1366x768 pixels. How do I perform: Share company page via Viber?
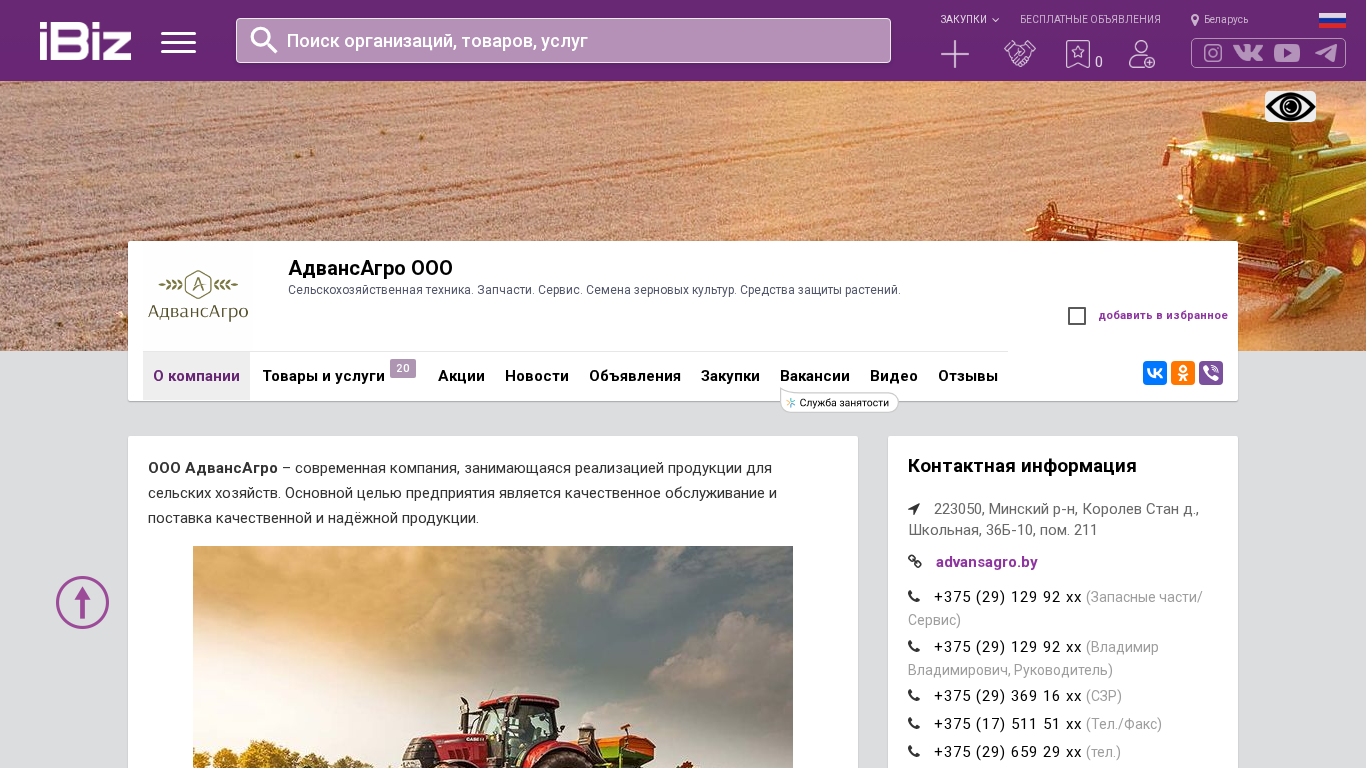coord(1211,373)
